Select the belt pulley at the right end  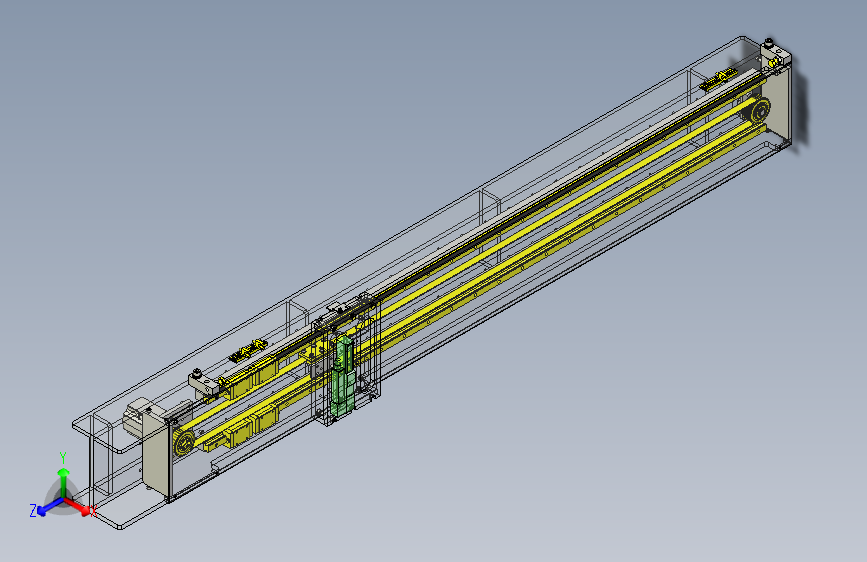pyautogui.click(x=760, y=111)
